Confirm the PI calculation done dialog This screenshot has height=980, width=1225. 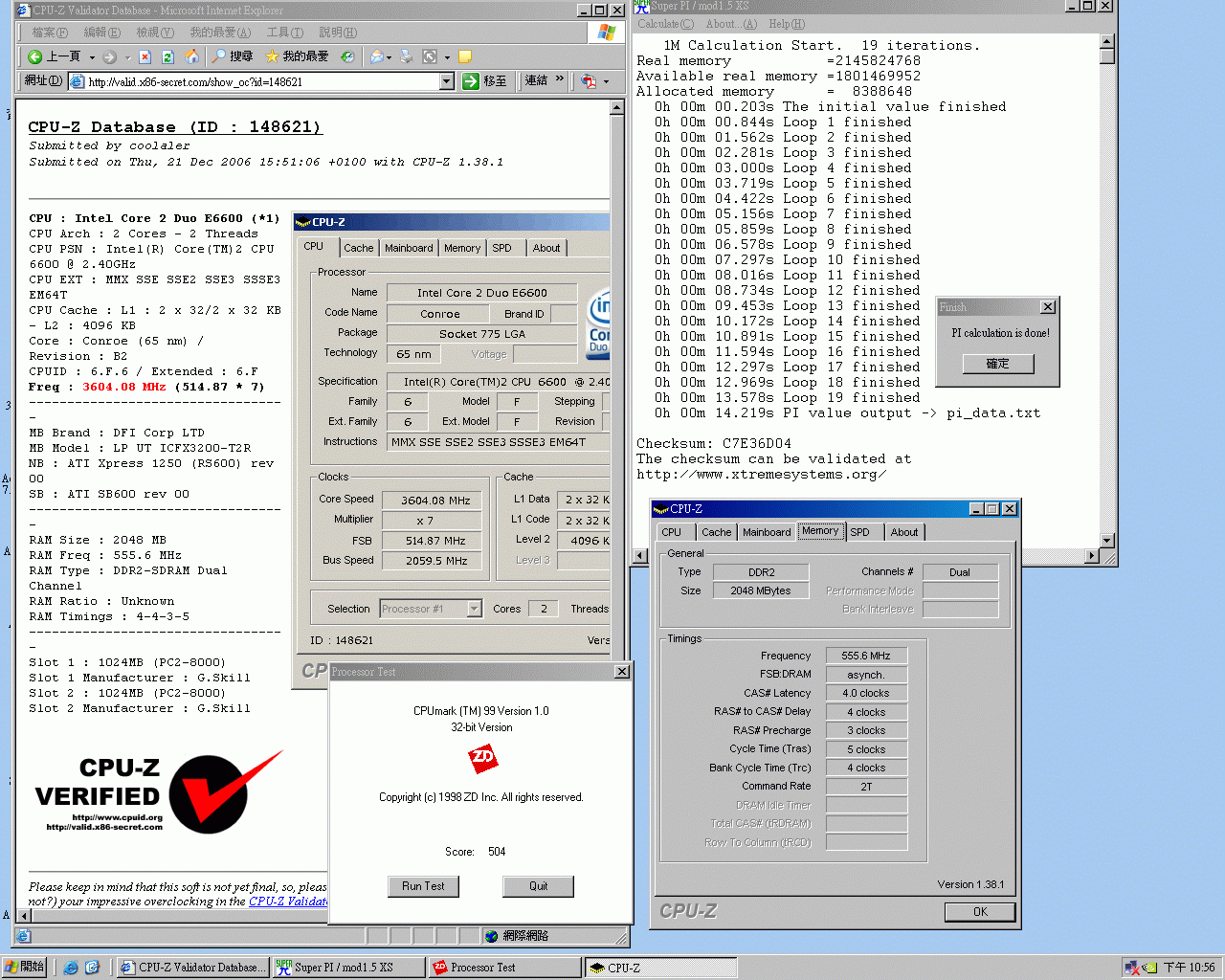[998, 364]
